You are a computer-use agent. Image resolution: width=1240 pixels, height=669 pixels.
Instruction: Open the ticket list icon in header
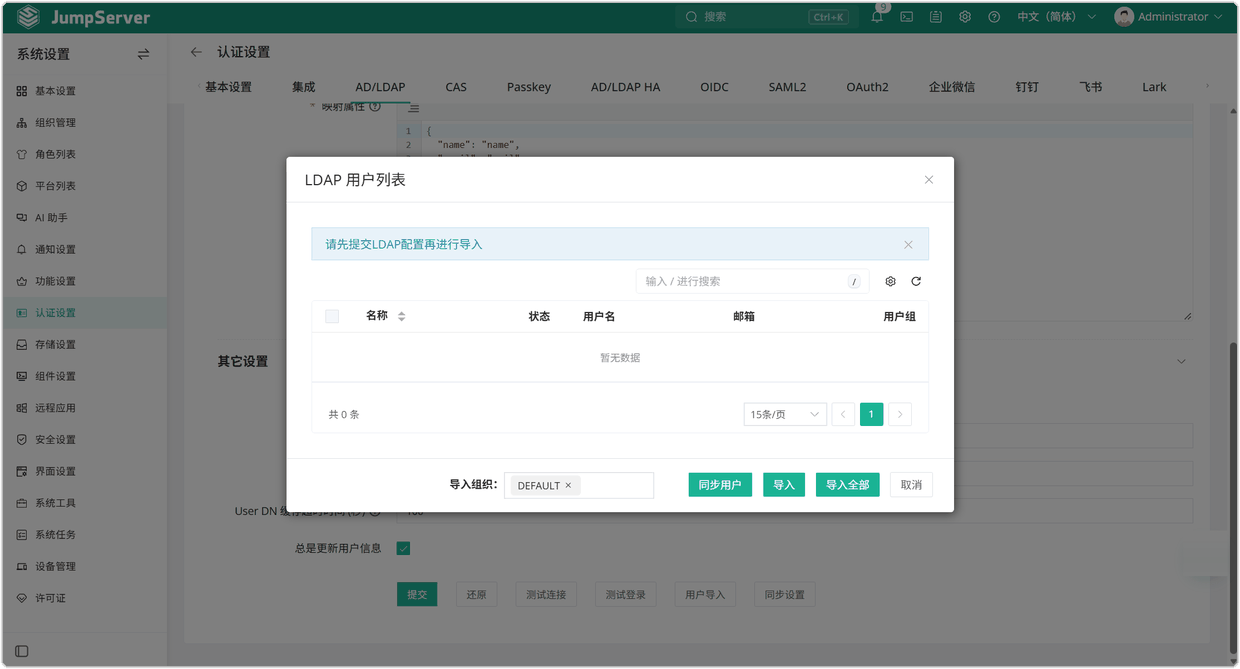[x=935, y=17]
